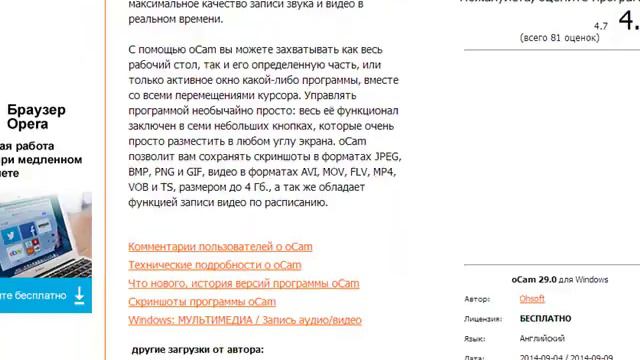Click the Ohsoft author link

coord(532,299)
